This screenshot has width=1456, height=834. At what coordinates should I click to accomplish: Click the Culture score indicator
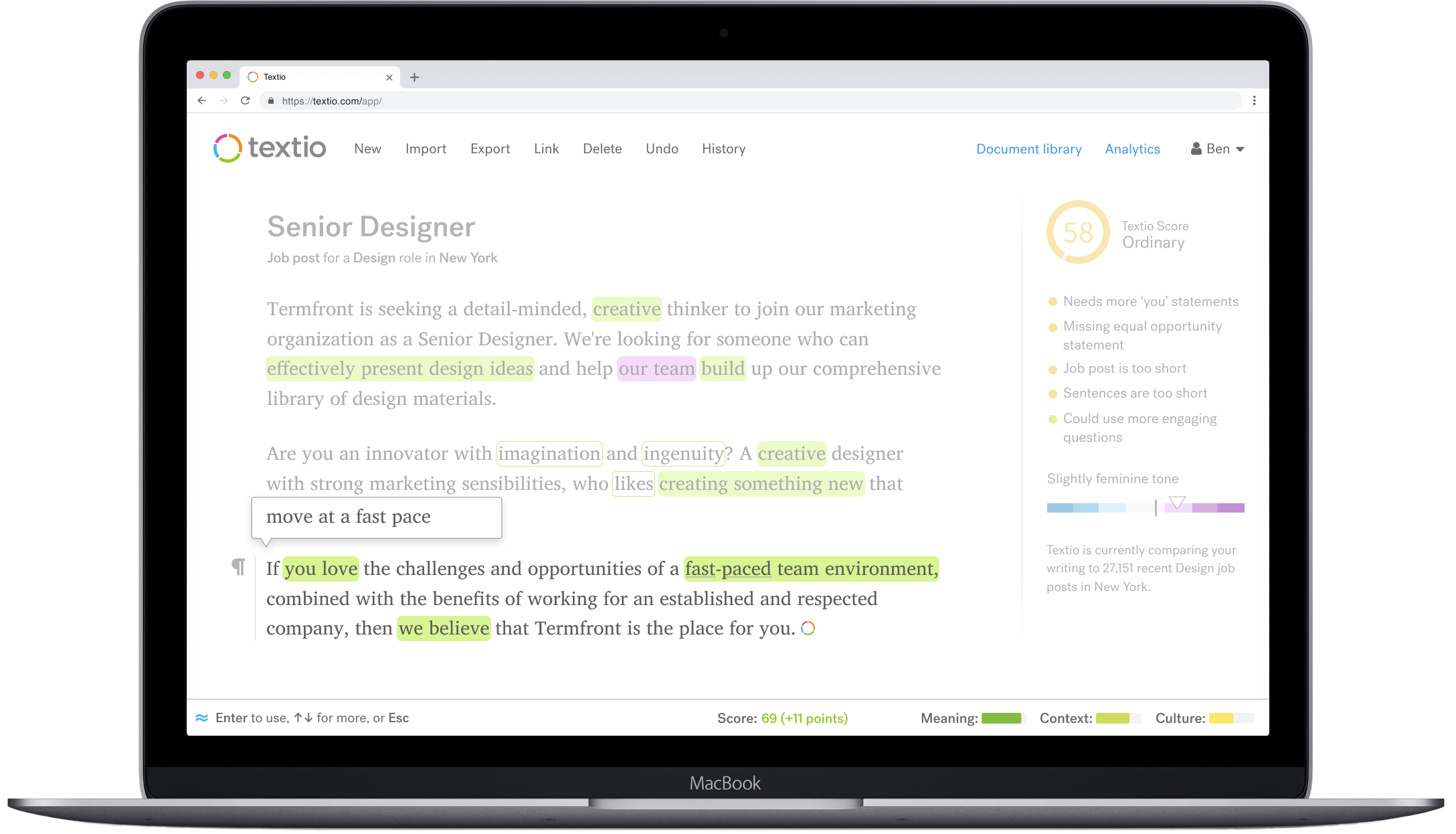point(1232,718)
